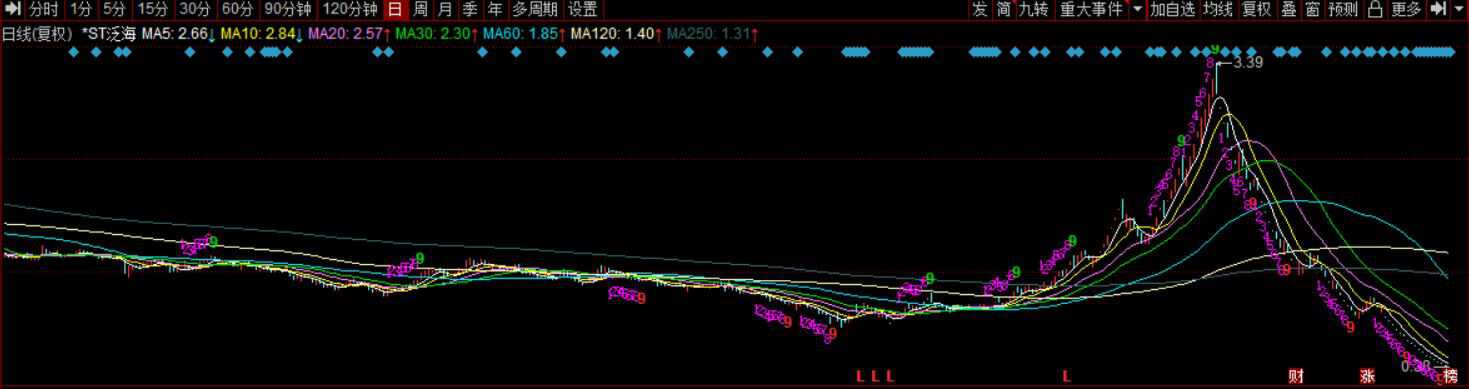
Task: Click the 涨 marker at chart bottom
Action: (x=1367, y=376)
